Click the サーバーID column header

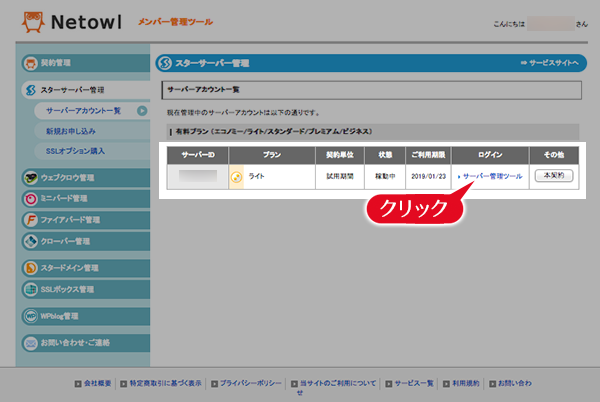[x=198, y=155]
